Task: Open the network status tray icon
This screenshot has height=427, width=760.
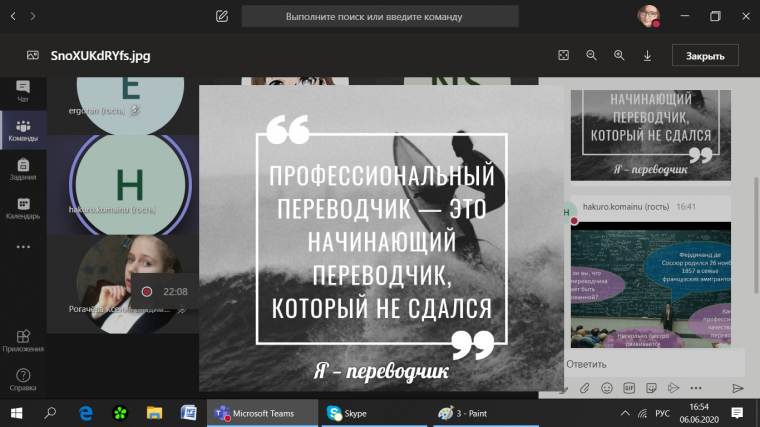Action: click(643, 413)
